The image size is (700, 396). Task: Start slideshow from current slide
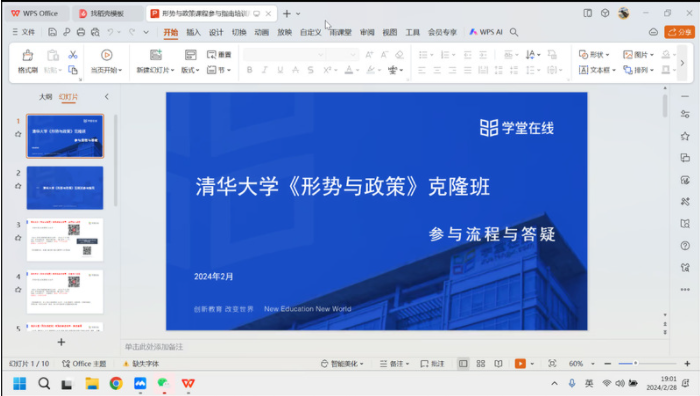(x=106, y=55)
